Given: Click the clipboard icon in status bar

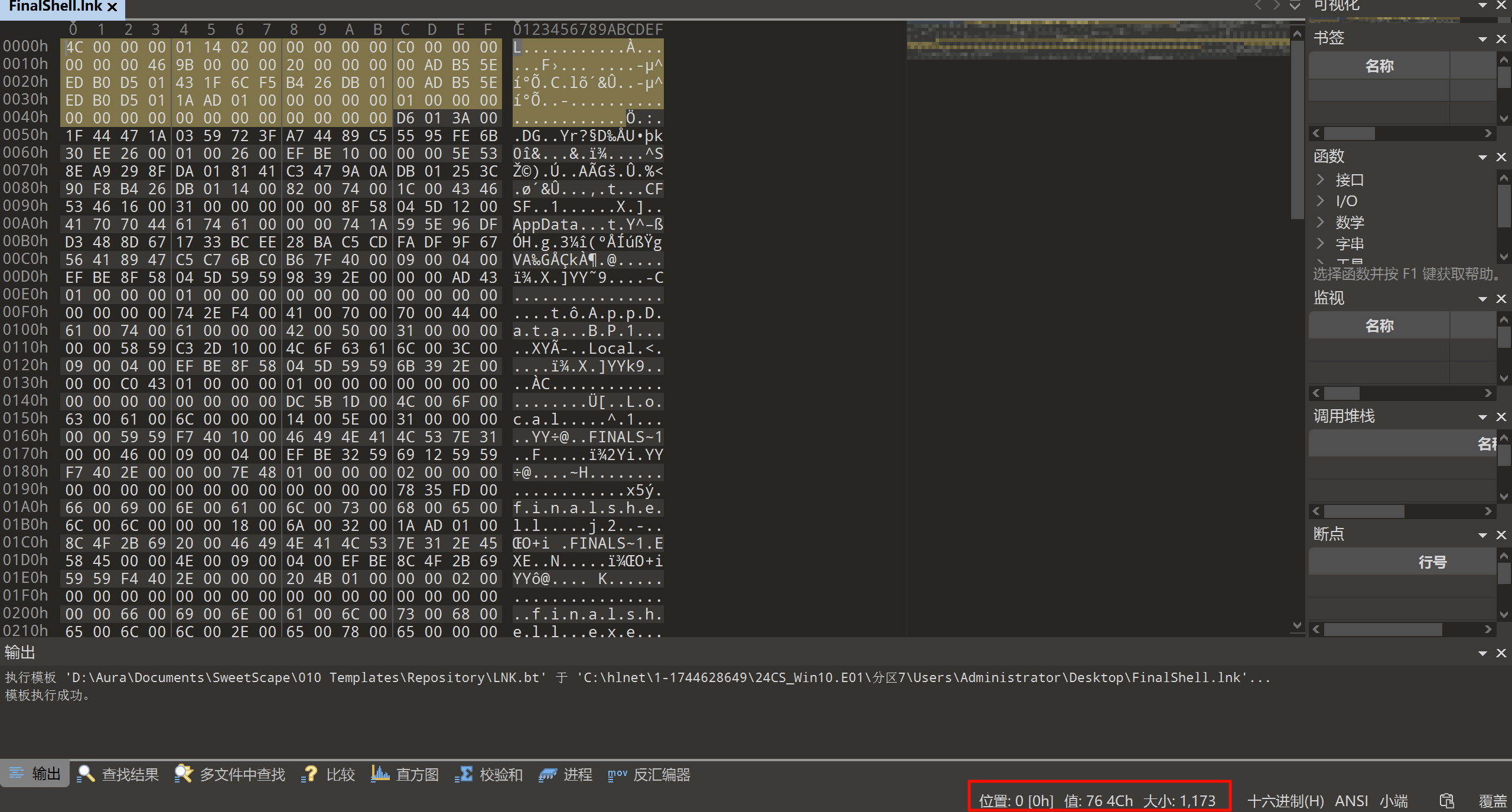Looking at the screenshot, I should tap(1446, 801).
